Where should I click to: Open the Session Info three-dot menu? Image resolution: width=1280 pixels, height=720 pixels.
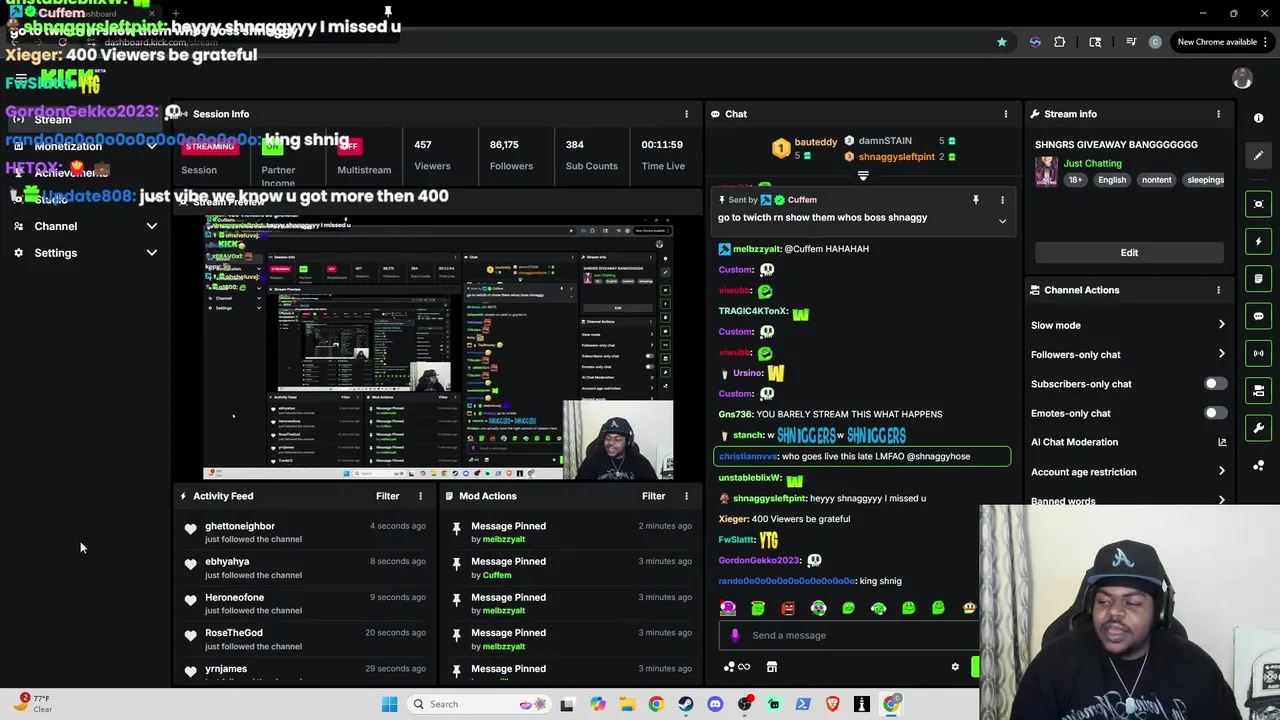686,114
